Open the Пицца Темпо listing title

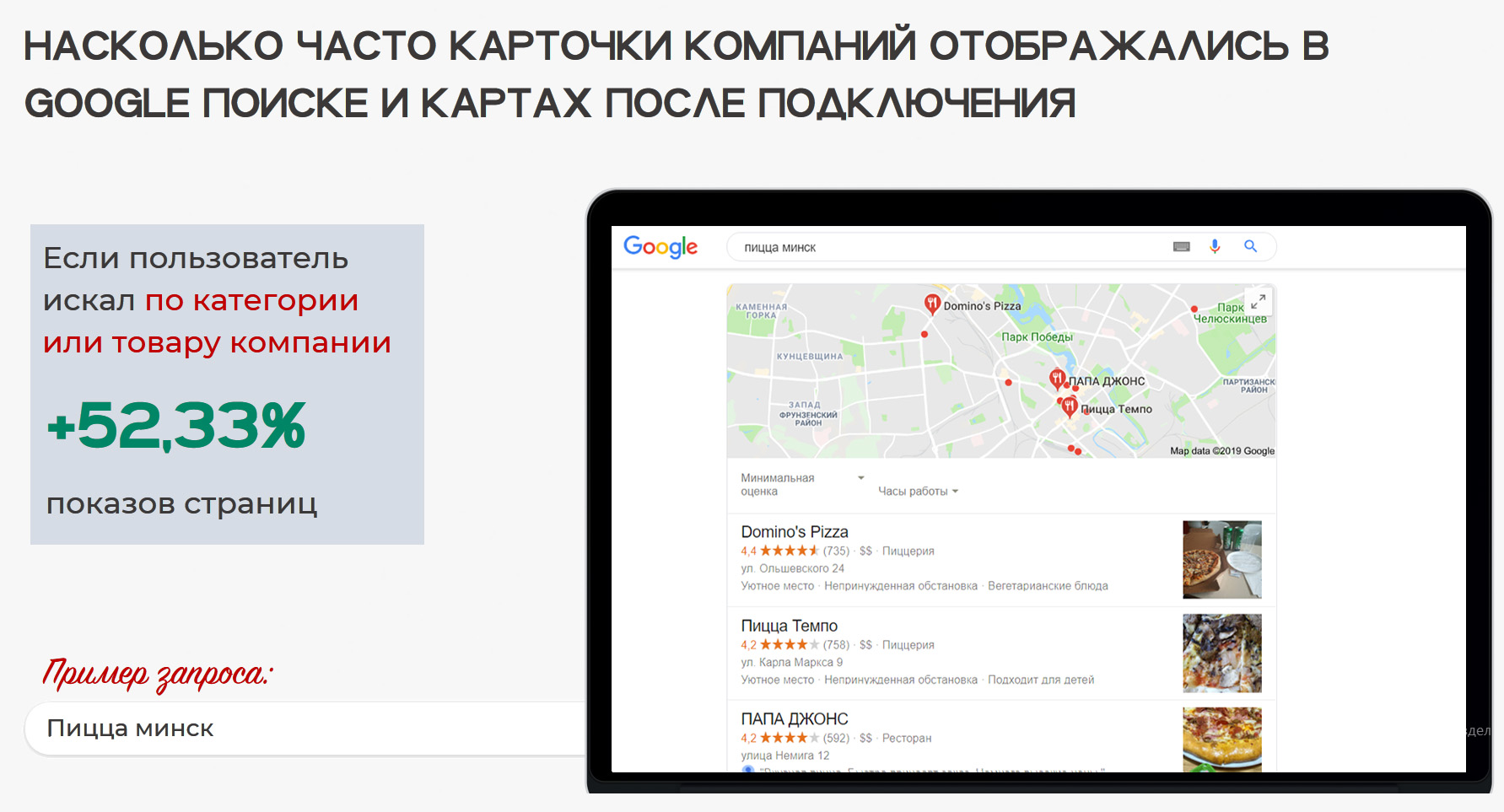pos(790,626)
